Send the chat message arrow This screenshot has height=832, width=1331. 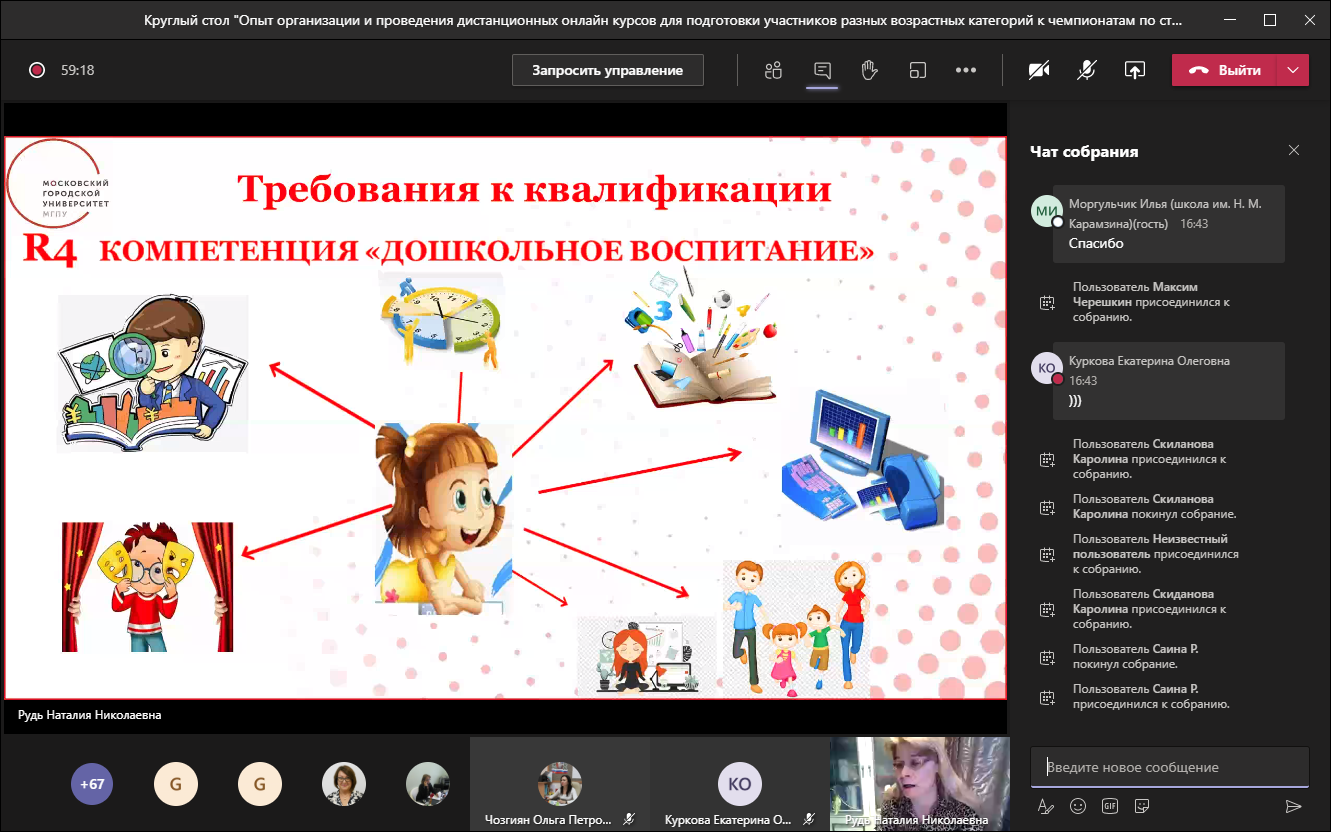1293,806
